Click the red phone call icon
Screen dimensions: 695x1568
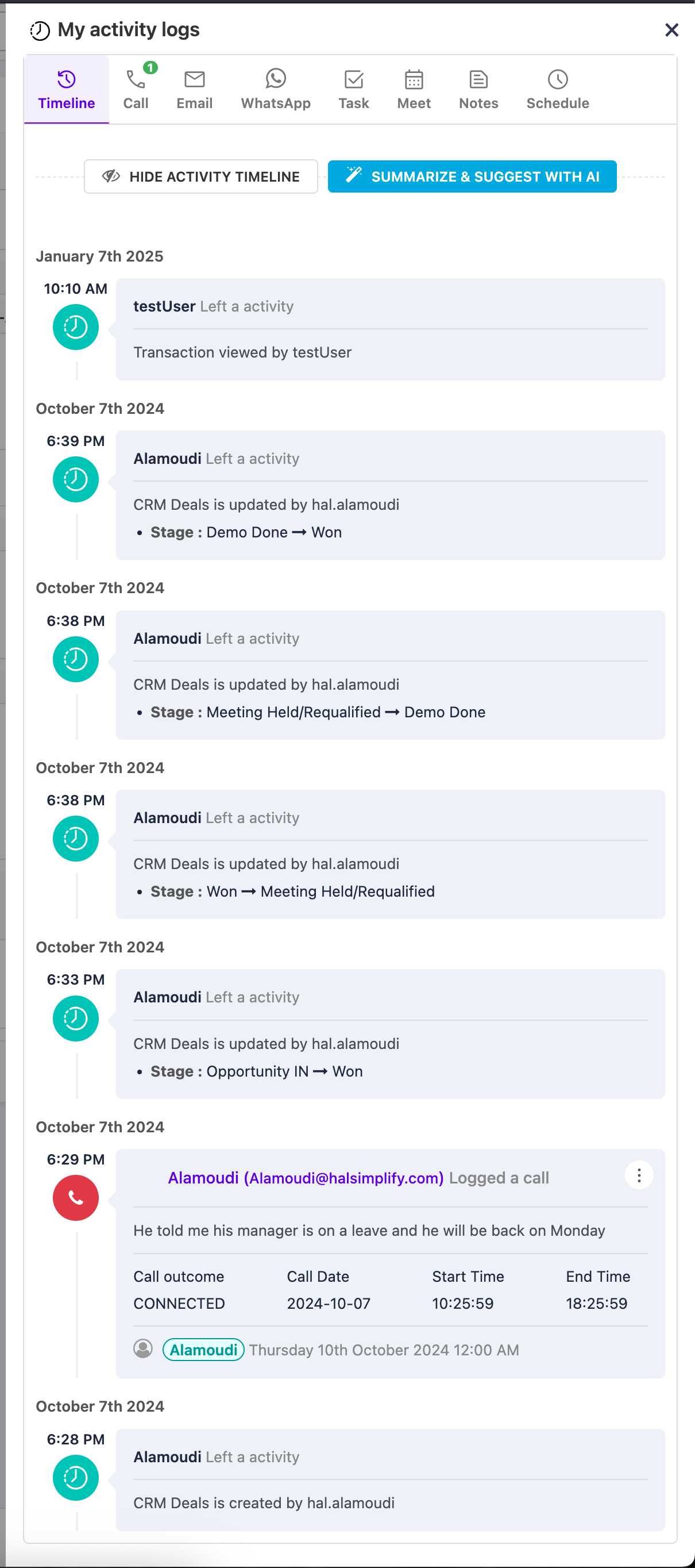coord(76,1197)
